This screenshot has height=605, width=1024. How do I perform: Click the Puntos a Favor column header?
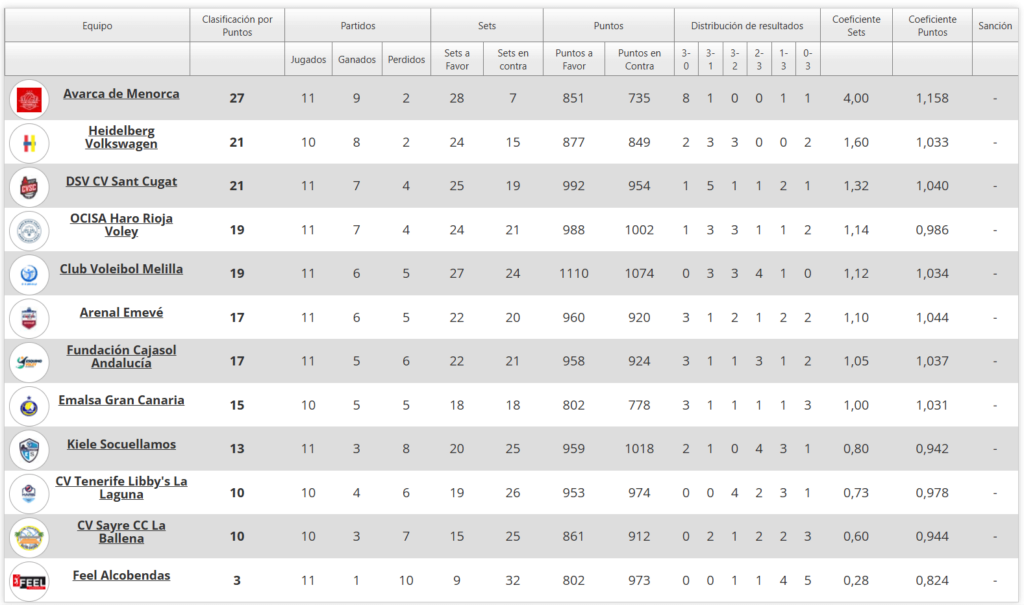click(574, 59)
